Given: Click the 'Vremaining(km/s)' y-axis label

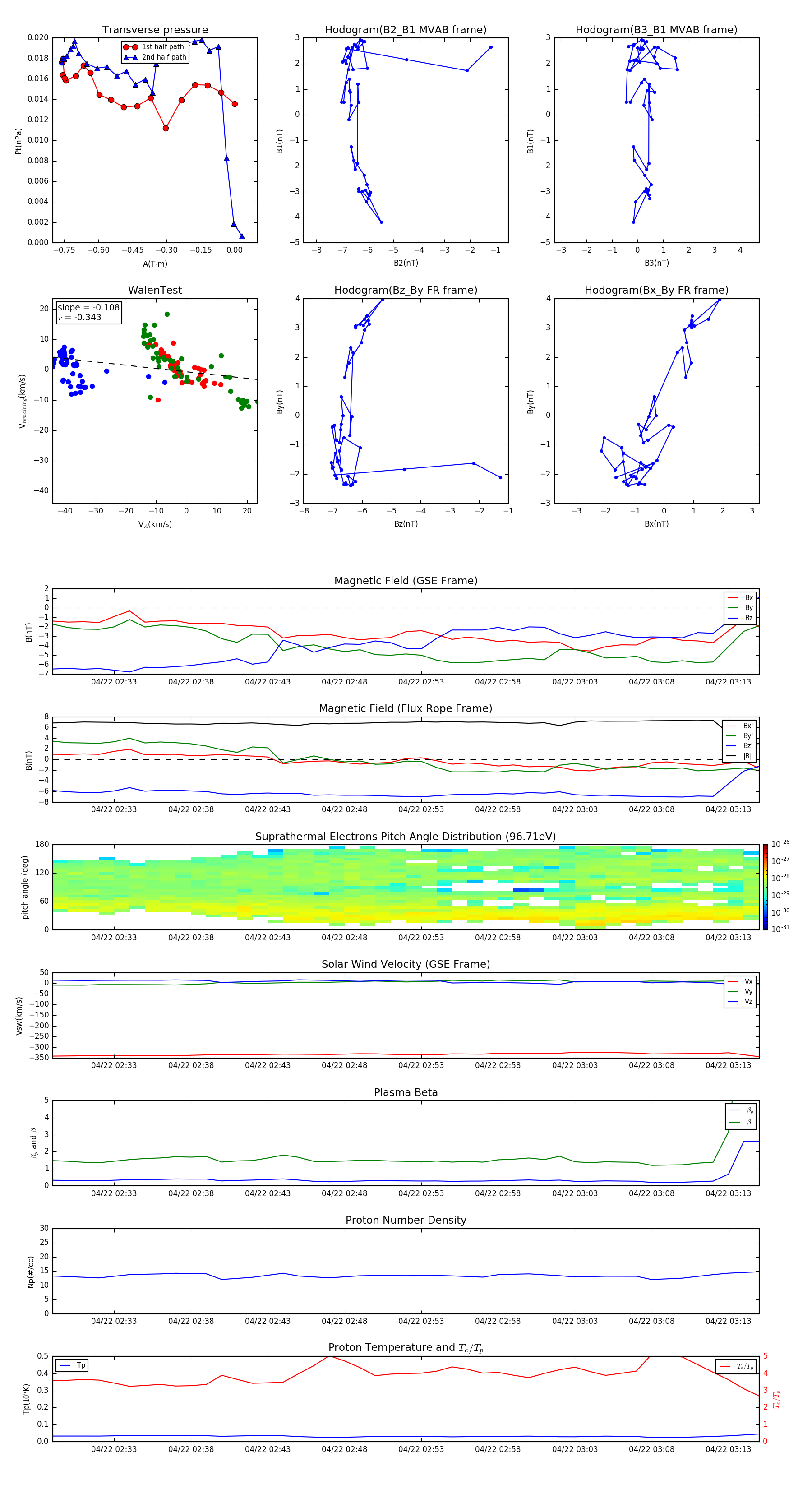Looking at the screenshot, I should coord(22,401).
